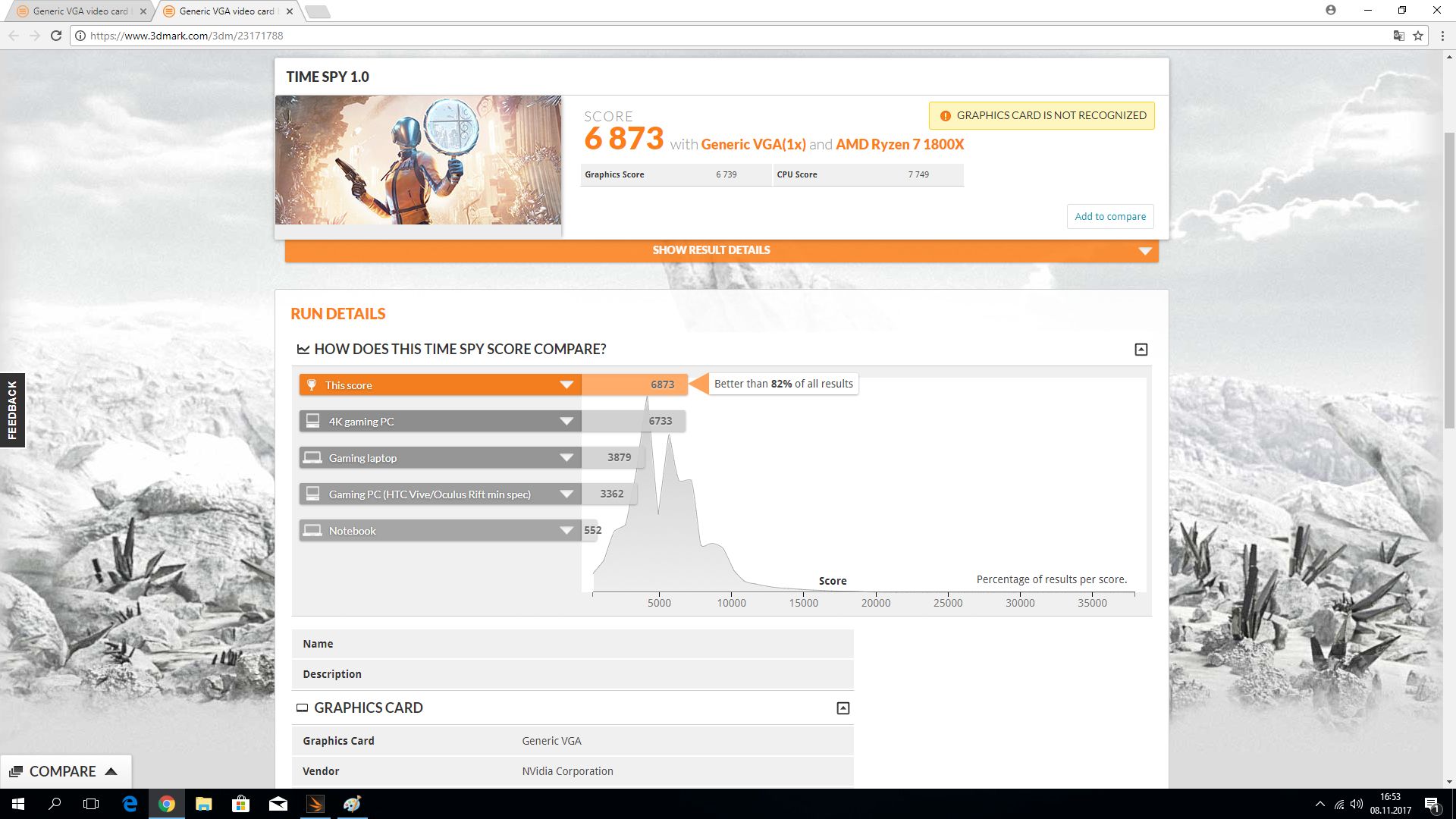Click the browser reload page icon

click(55, 36)
